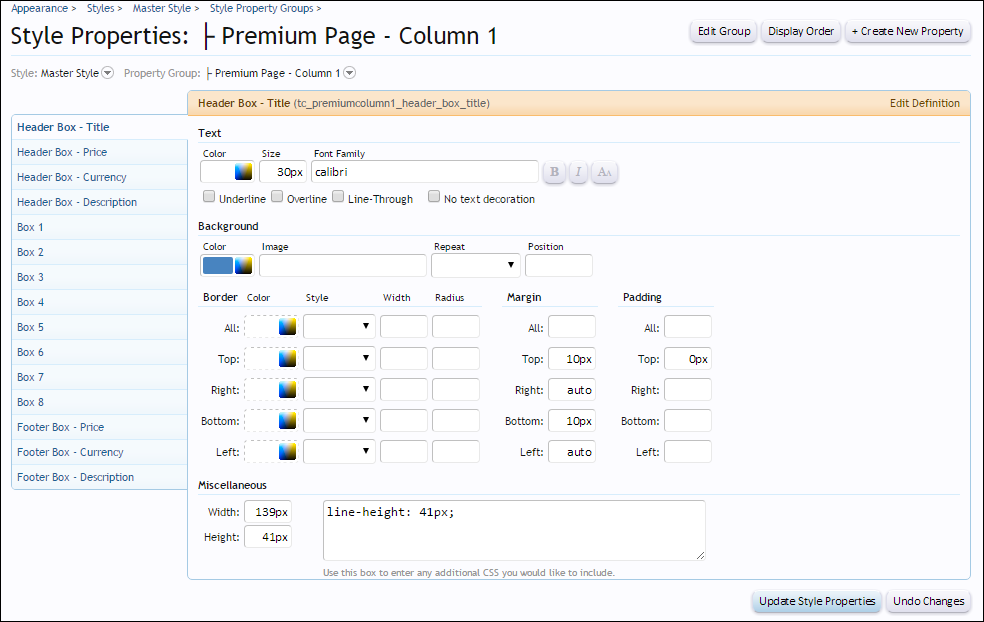Screen dimensions: 984x622
Task: Click the Font Family input field
Action: tap(424, 172)
